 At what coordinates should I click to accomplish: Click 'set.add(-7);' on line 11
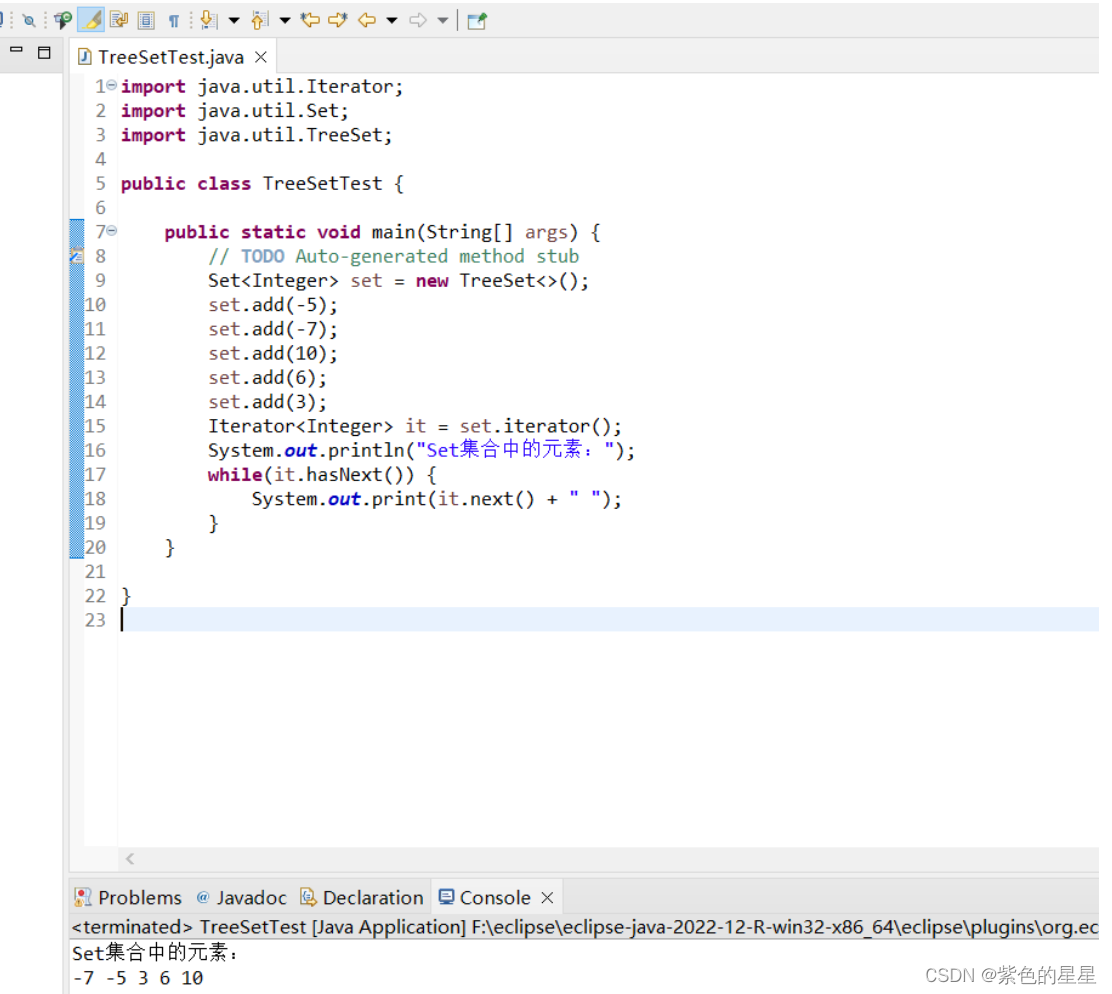pyautogui.click(x=273, y=329)
